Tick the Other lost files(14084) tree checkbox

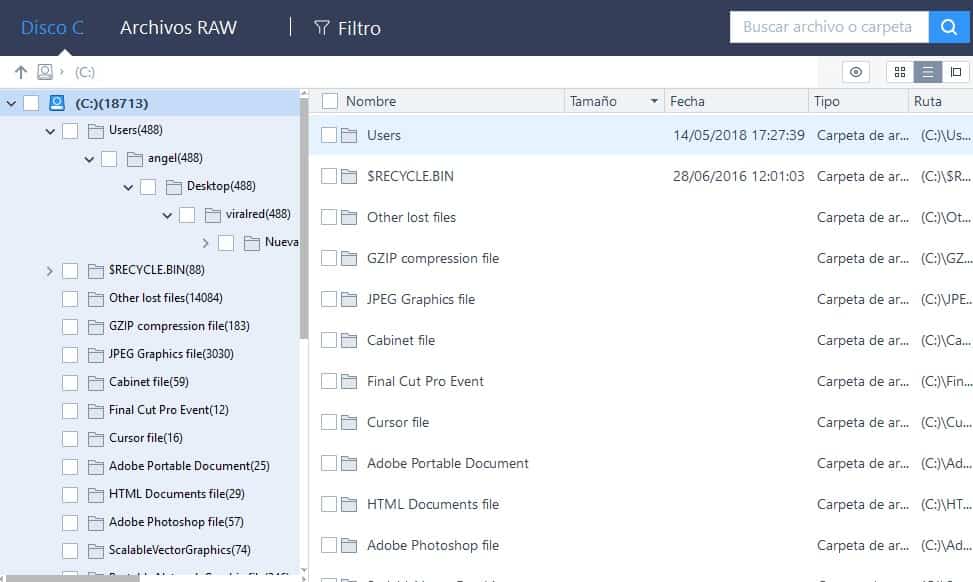click(x=70, y=299)
